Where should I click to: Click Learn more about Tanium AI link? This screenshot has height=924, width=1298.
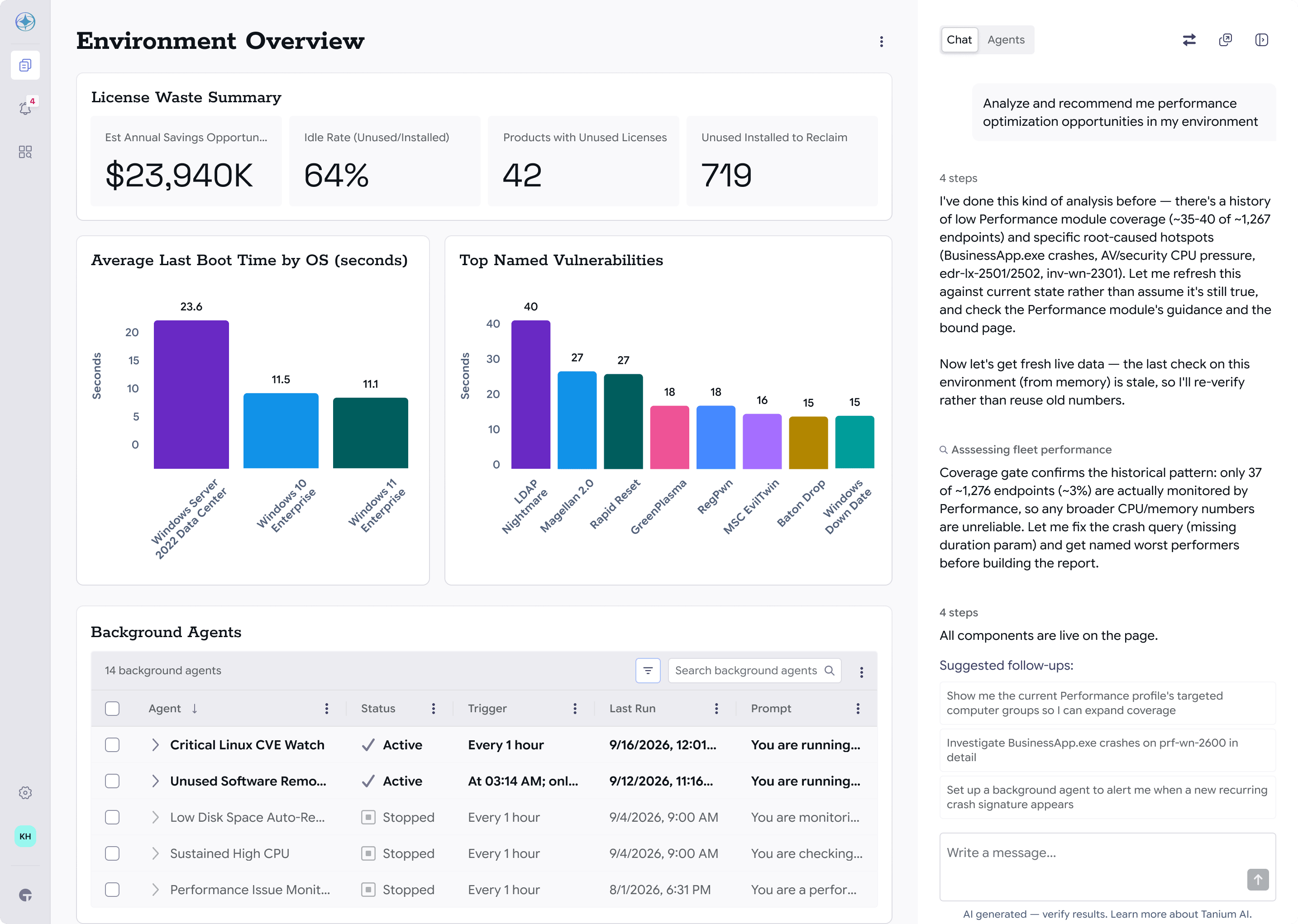(1181, 914)
